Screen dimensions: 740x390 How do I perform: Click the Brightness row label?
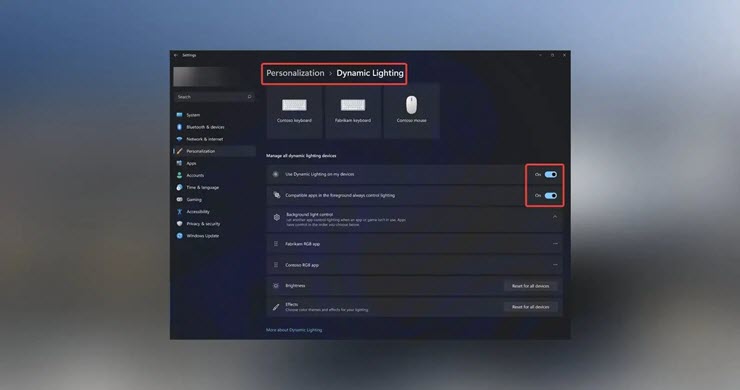[x=295, y=286]
